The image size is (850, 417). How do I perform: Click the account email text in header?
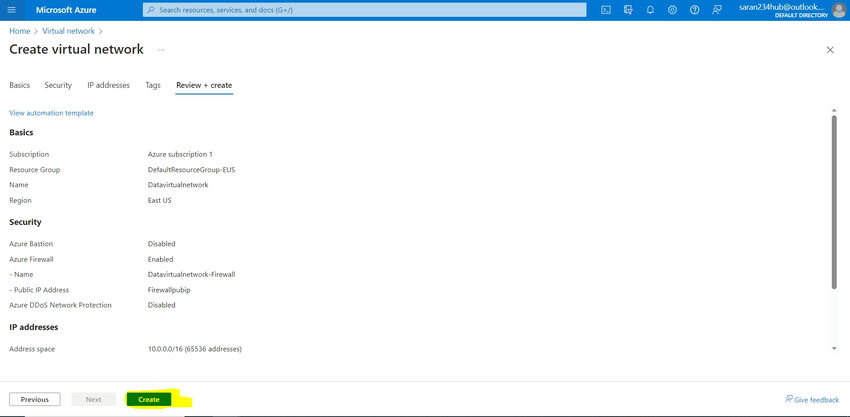pos(782,7)
